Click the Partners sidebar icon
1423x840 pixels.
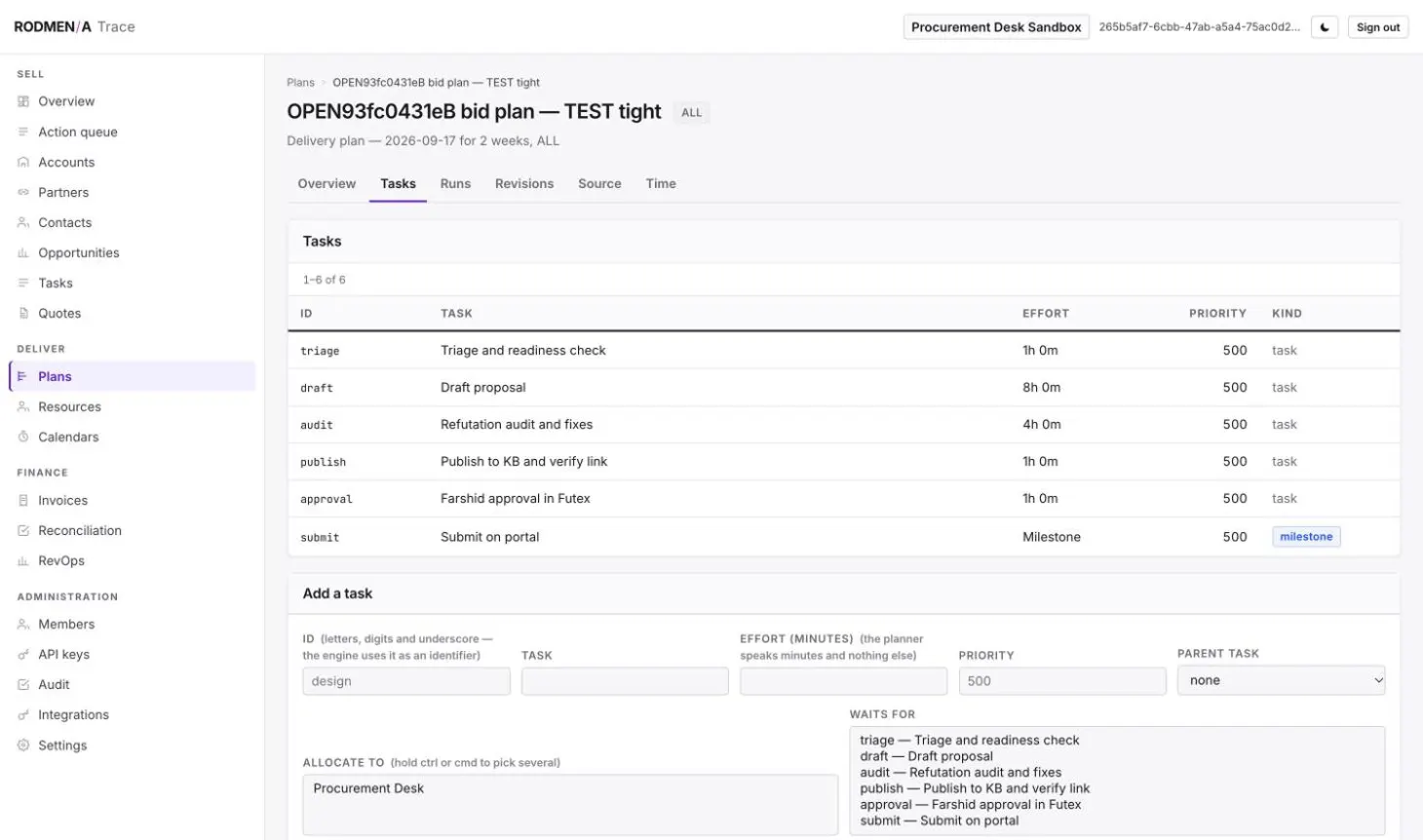tap(23, 192)
